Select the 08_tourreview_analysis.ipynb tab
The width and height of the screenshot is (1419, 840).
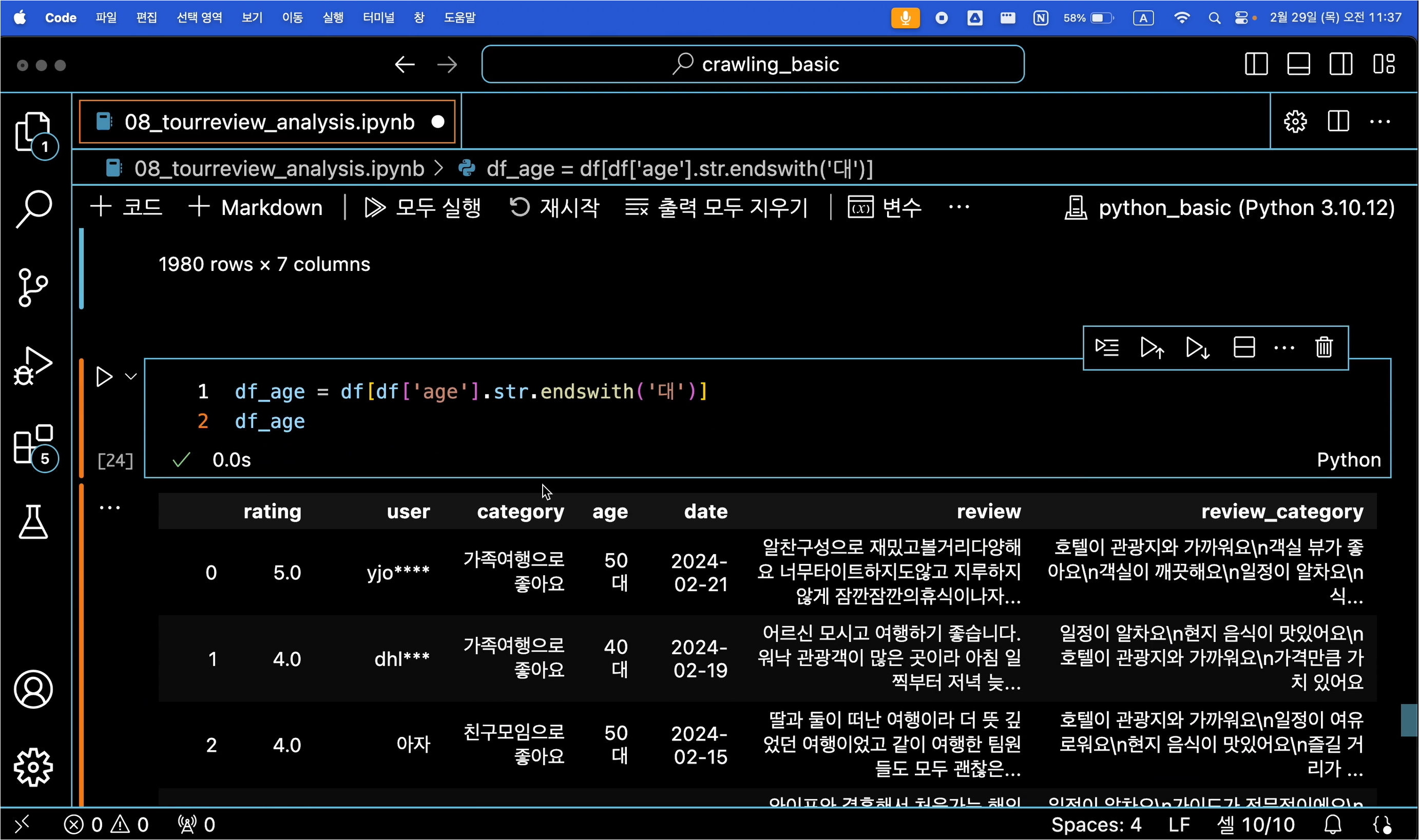pos(269,122)
